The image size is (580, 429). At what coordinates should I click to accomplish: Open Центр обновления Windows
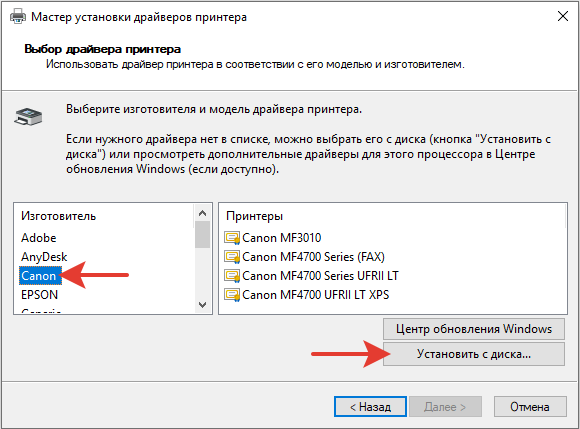pos(474,329)
